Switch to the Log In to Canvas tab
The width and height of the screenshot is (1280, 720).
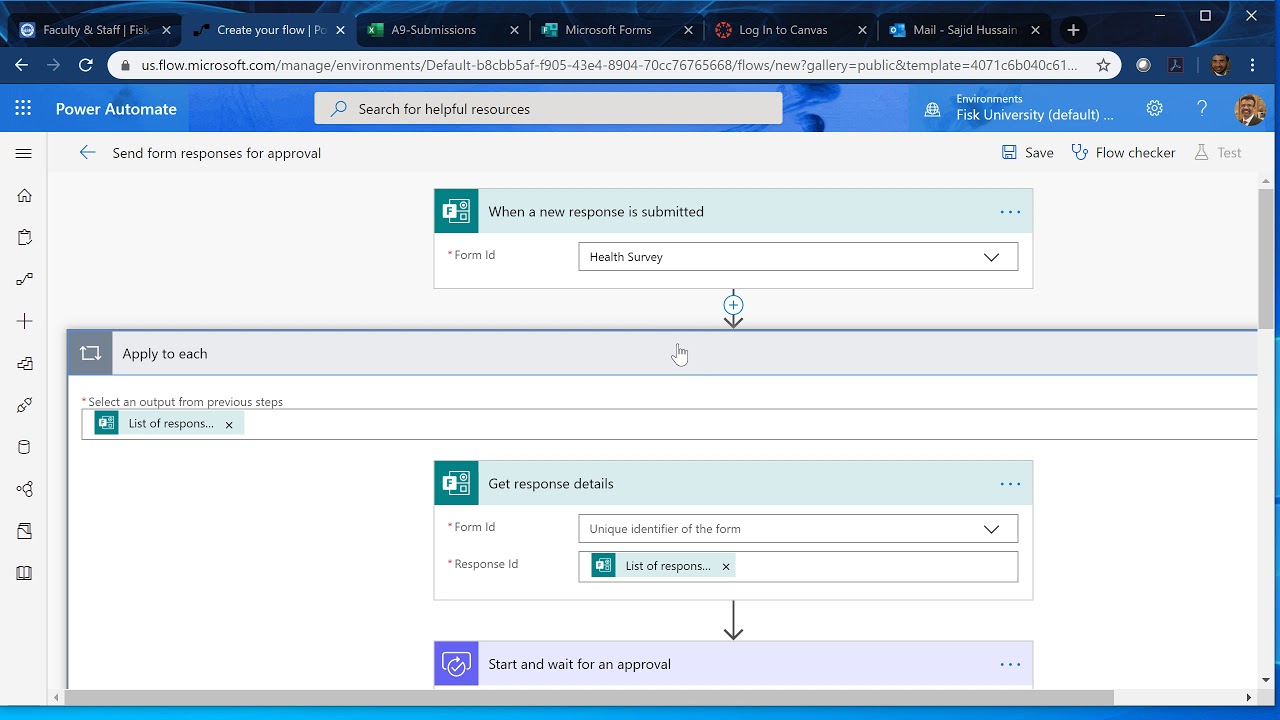tap(790, 30)
